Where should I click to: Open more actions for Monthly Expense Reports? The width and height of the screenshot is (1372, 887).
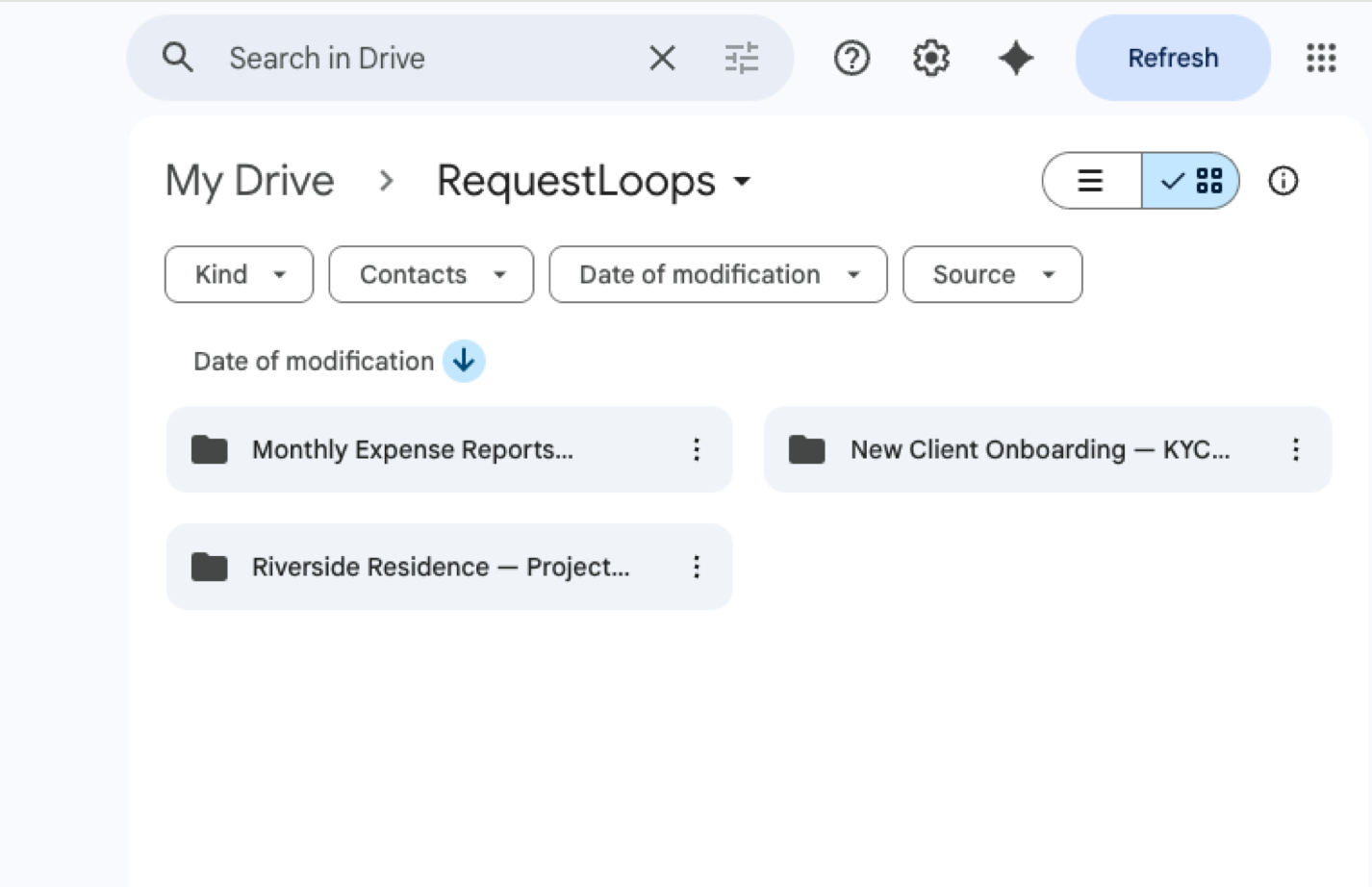[697, 449]
